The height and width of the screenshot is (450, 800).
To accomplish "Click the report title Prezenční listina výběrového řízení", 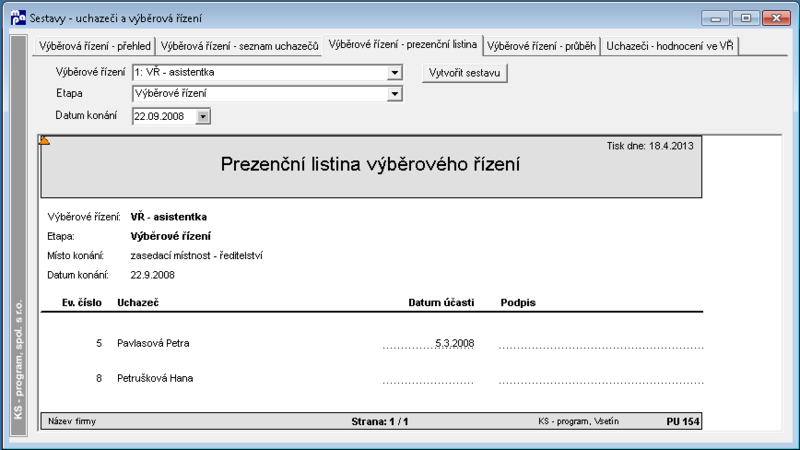I will click(x=370, y=164).
